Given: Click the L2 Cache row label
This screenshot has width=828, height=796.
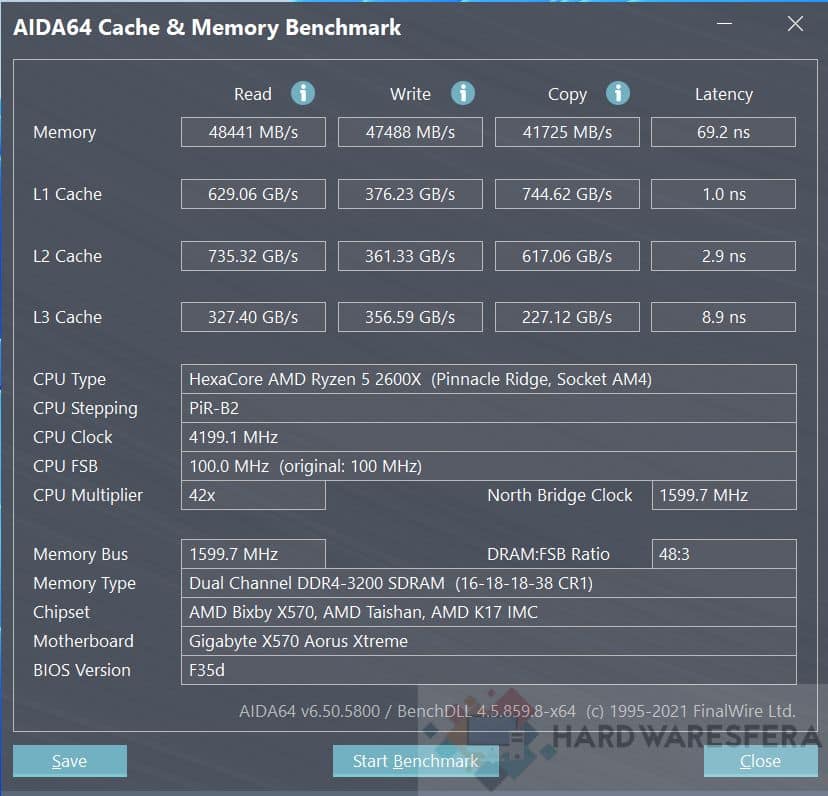Looking at the screenshot, I should [x=67, y=256].
